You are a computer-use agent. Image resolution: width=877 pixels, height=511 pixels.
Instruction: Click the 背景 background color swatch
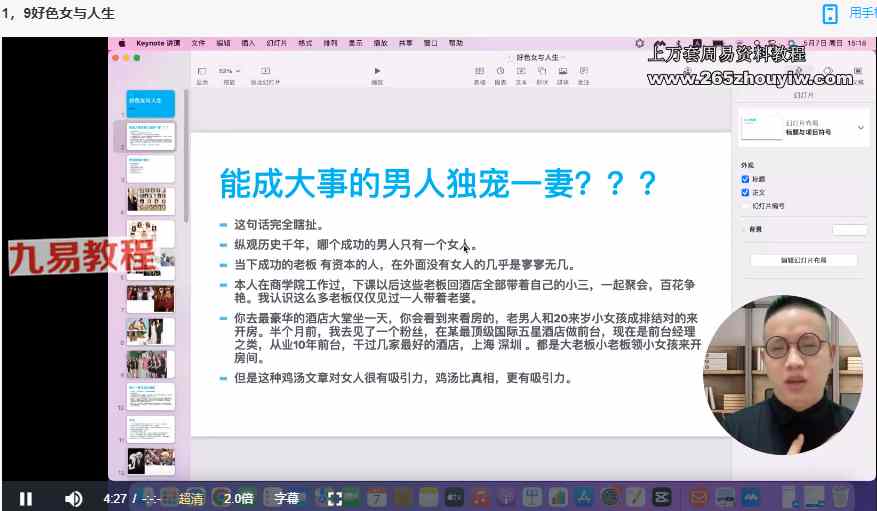click(x=849, y=230)
